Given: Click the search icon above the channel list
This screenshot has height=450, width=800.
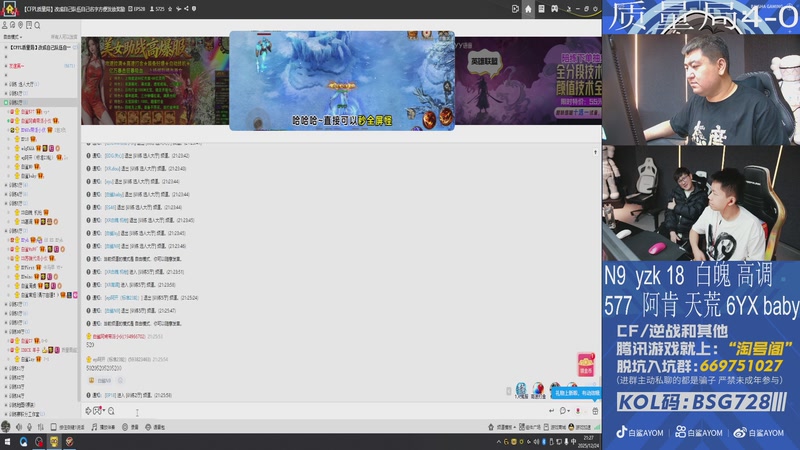Looking at the screenshot, I should pos(37,25).
